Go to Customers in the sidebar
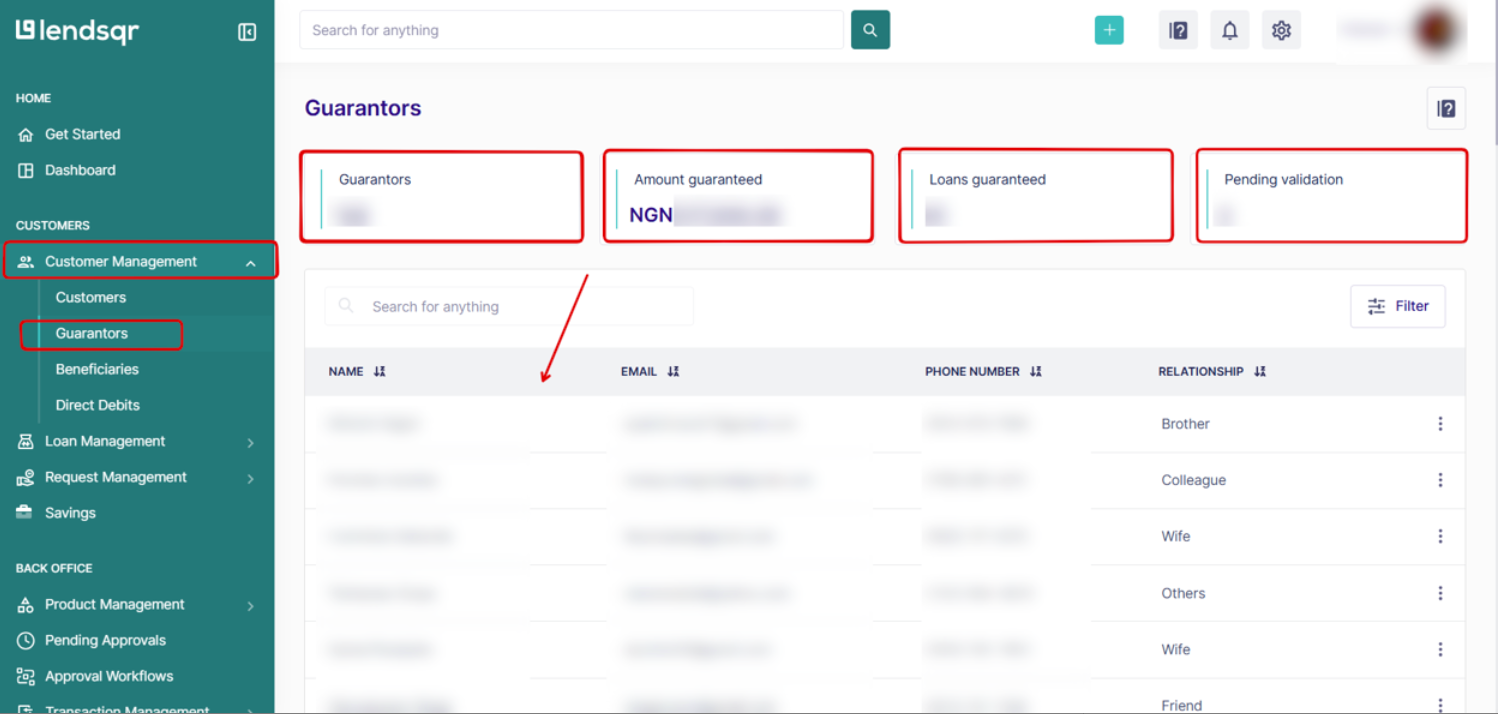The height and width of the screenshot is (714, 1498). click(x=91, y=297)
